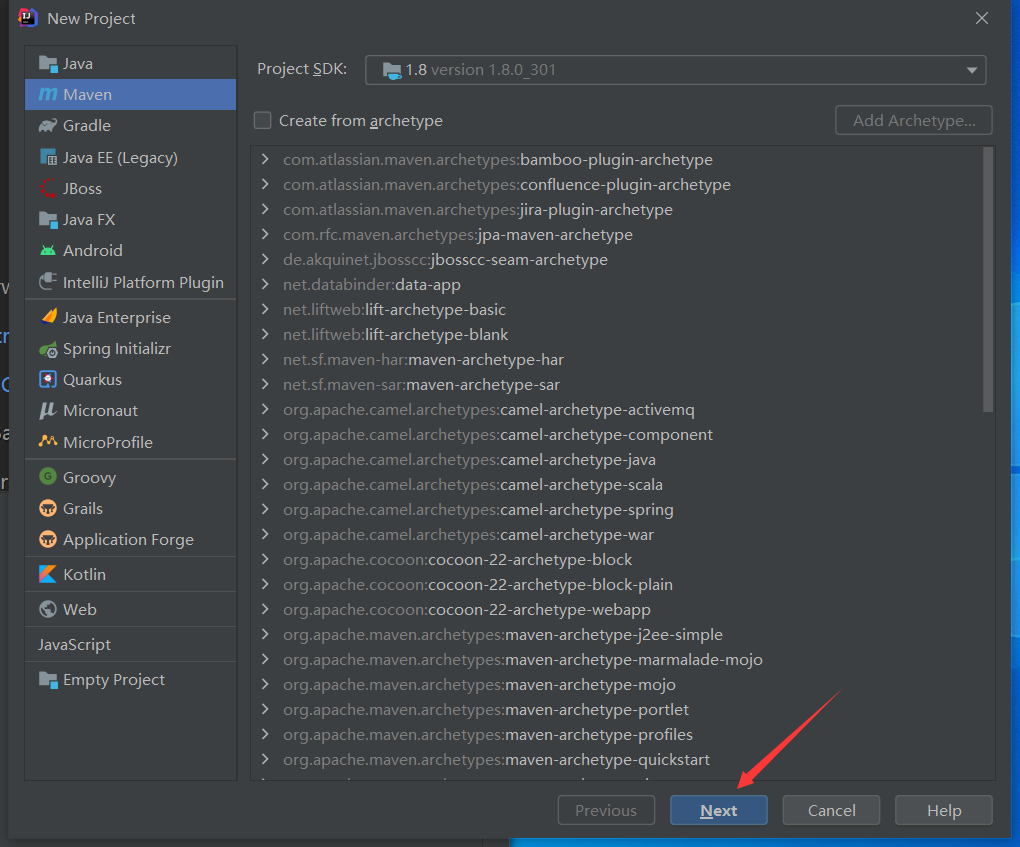
Task: Expand the net.databinder:data-app row
Action: tap(265, 284)
